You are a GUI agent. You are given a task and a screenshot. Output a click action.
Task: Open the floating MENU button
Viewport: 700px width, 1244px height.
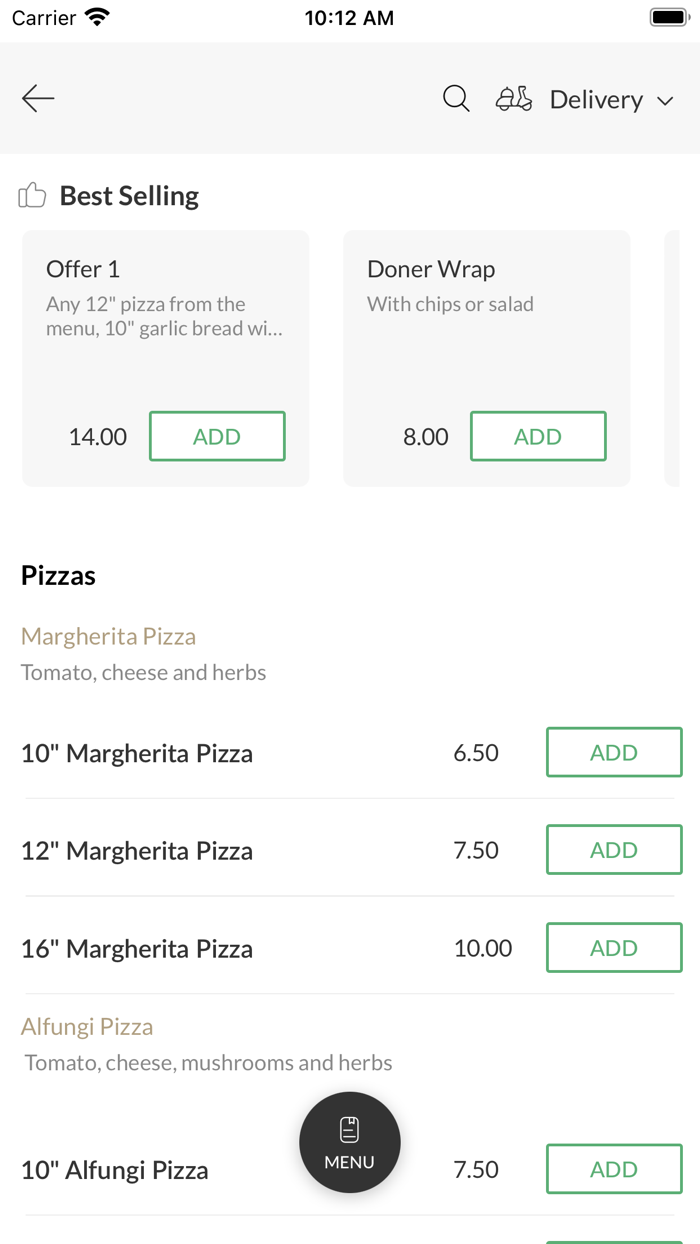pos(350,1142)
